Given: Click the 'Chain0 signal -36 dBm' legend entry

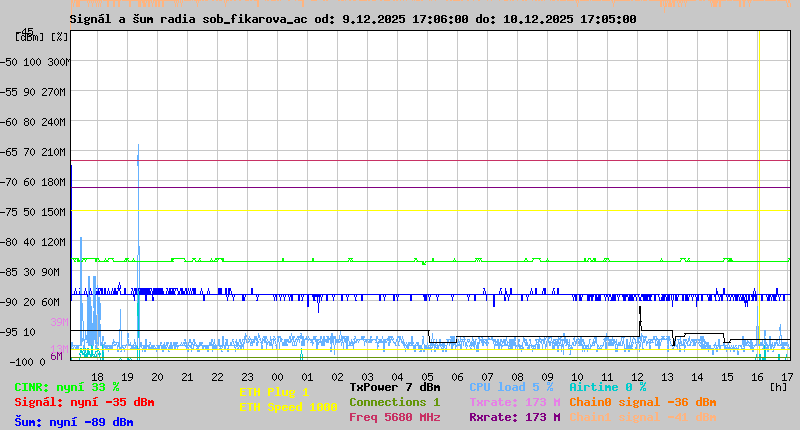Looking at the screenshot, I should point(643,402).
